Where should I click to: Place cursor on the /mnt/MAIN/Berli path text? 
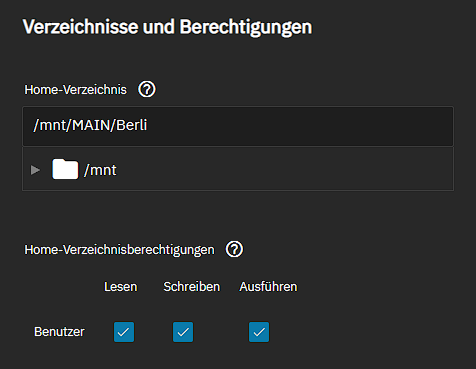pos(90,125)
